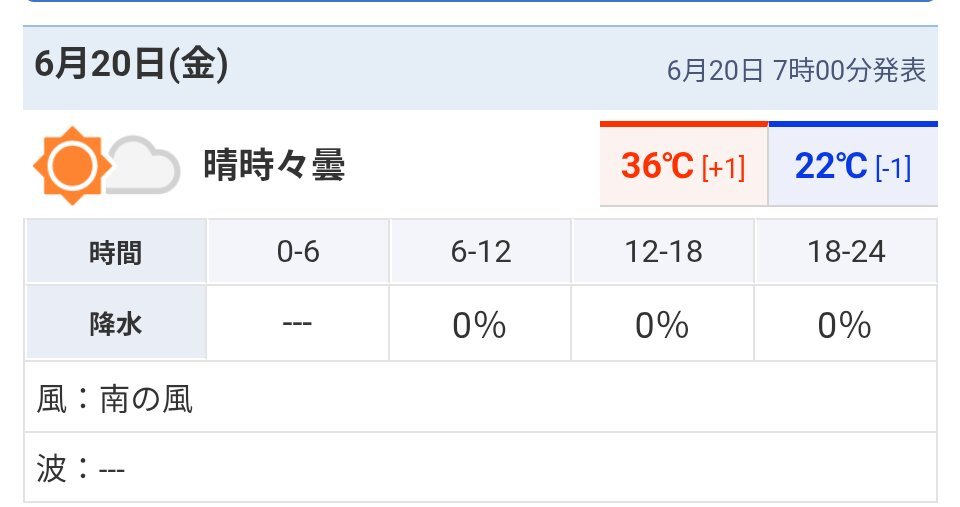Click the 22℃ low temperature box
Screen dimensions: 960x507
(x=853, y=164)
